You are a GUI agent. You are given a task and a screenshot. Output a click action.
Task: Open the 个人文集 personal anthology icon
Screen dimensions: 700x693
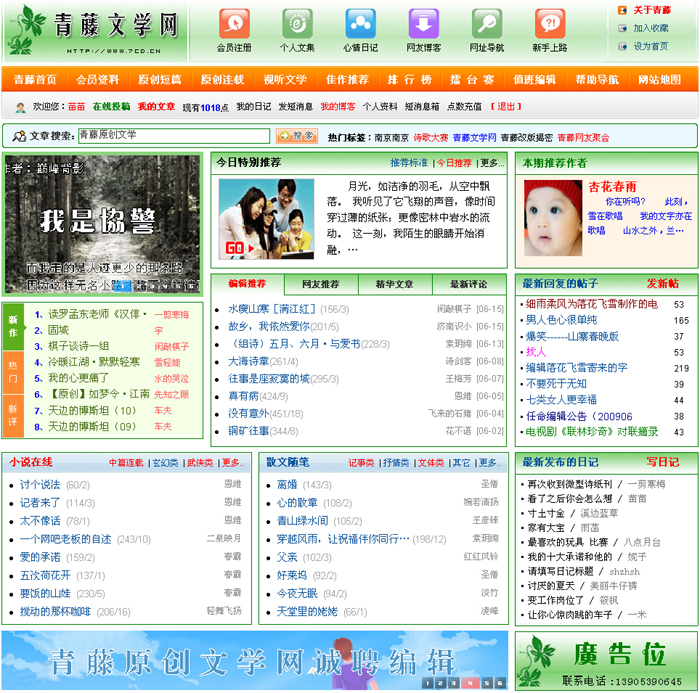click(297, 24)
